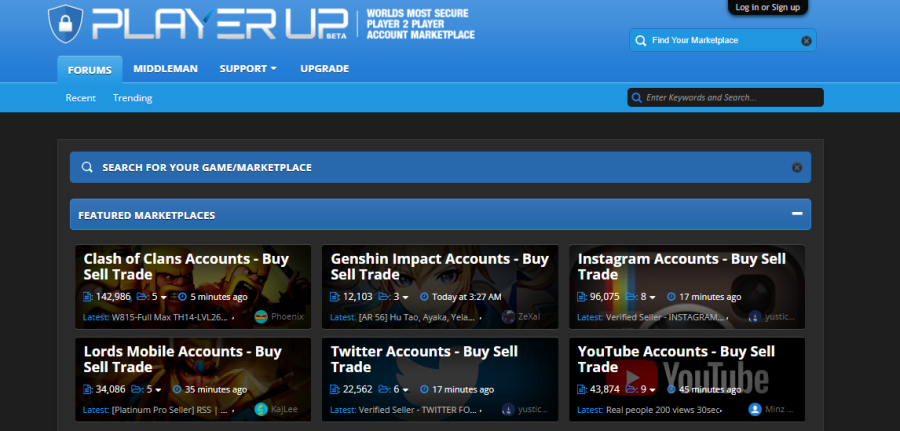Click clock icon on Clash of Clans card
Viewport: 900px width, 431px height.
(183, 297)
